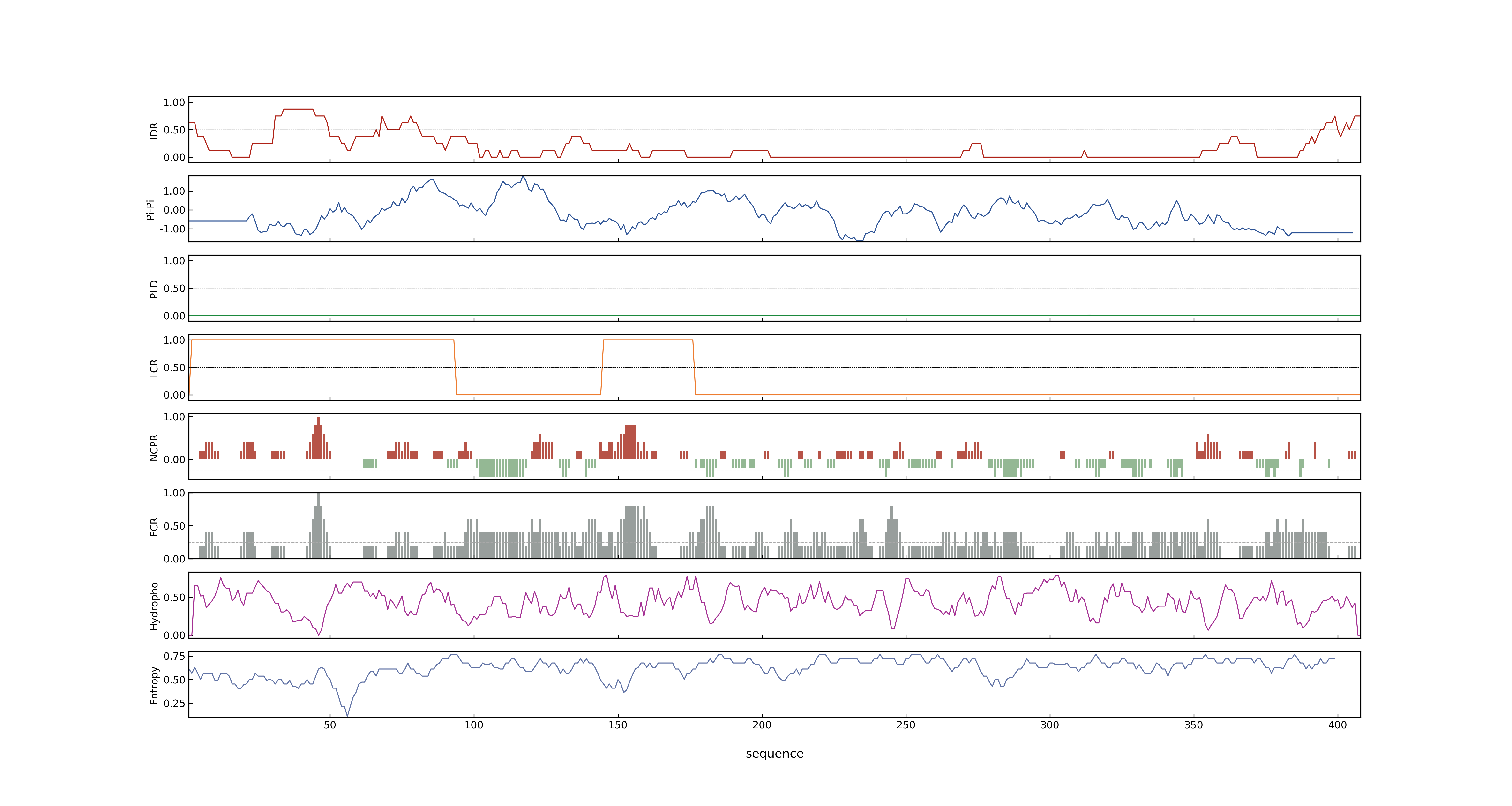Click the LCR axis label
This screenshot has height=806, width=1512.
click(154, 368)
